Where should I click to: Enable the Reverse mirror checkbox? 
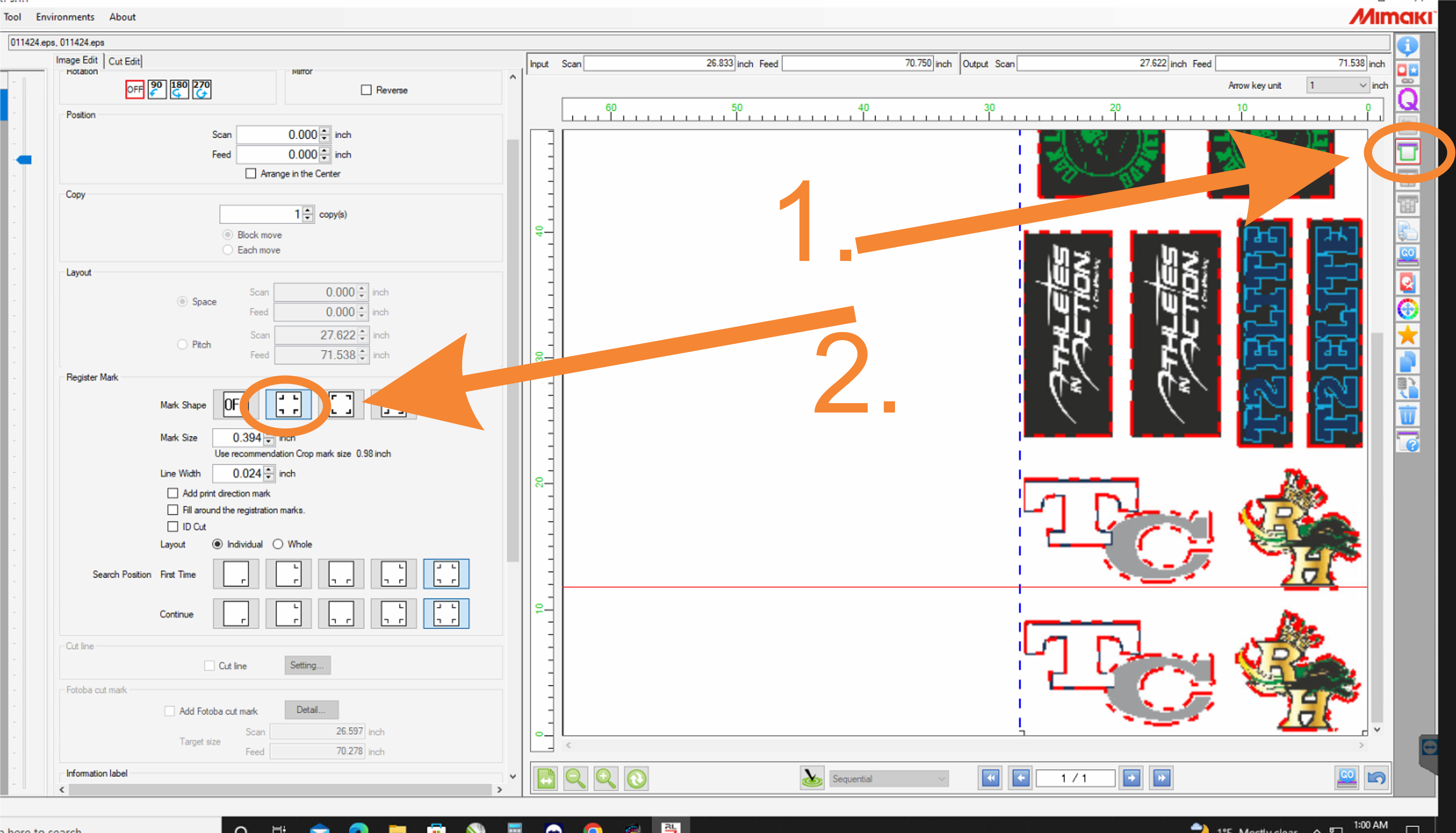[x=366, y=90]
